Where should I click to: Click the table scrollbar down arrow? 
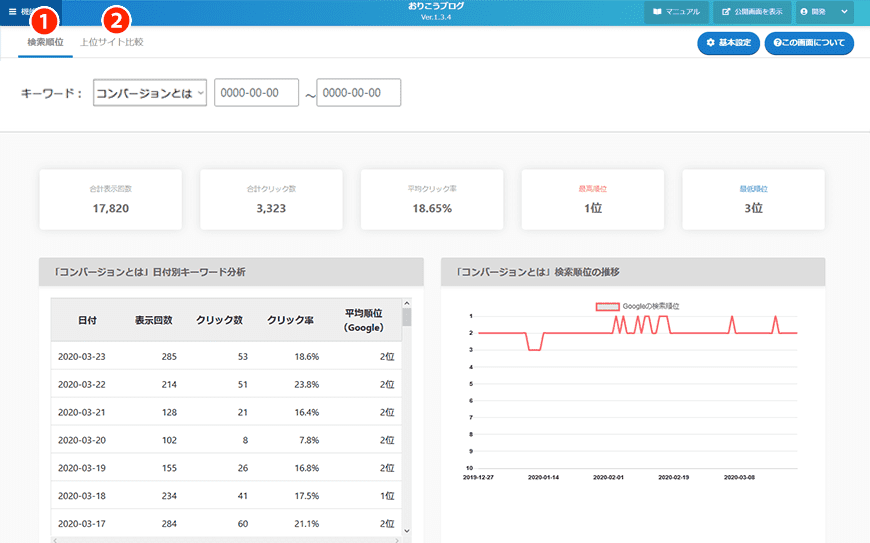coord(407,530)
